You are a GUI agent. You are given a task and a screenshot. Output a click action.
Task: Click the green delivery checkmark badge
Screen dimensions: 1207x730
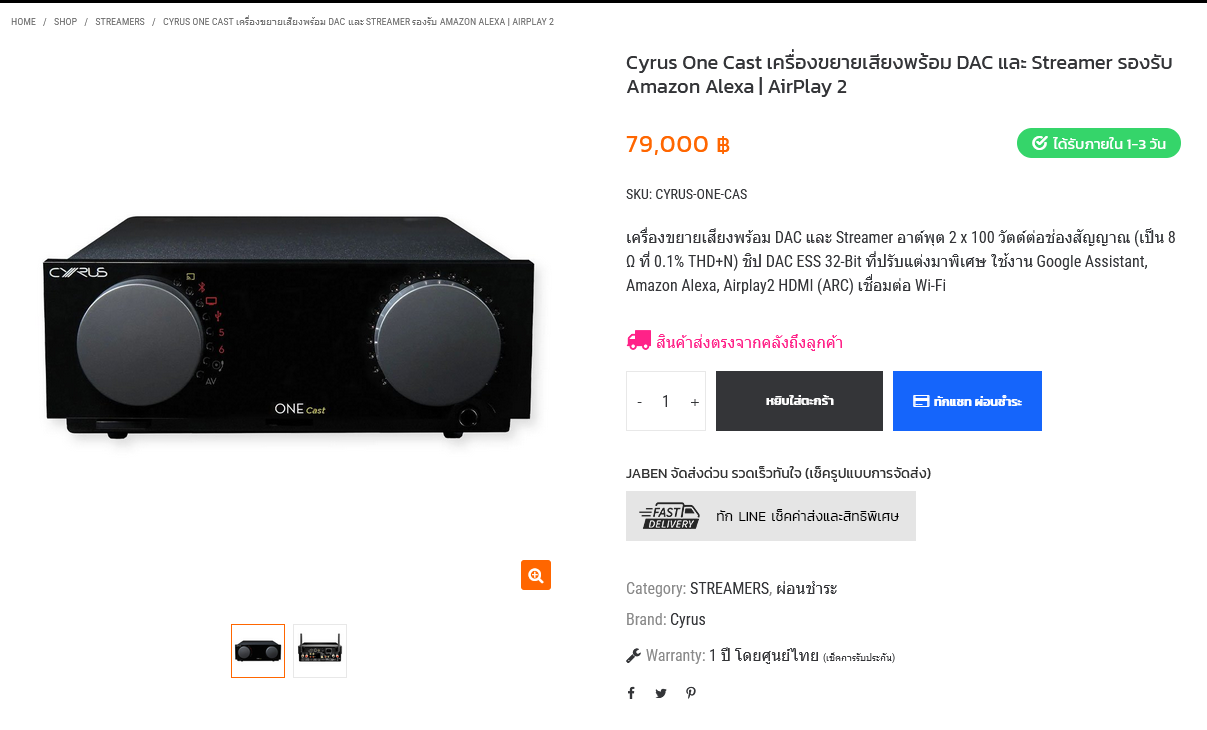pos(1099,143)
